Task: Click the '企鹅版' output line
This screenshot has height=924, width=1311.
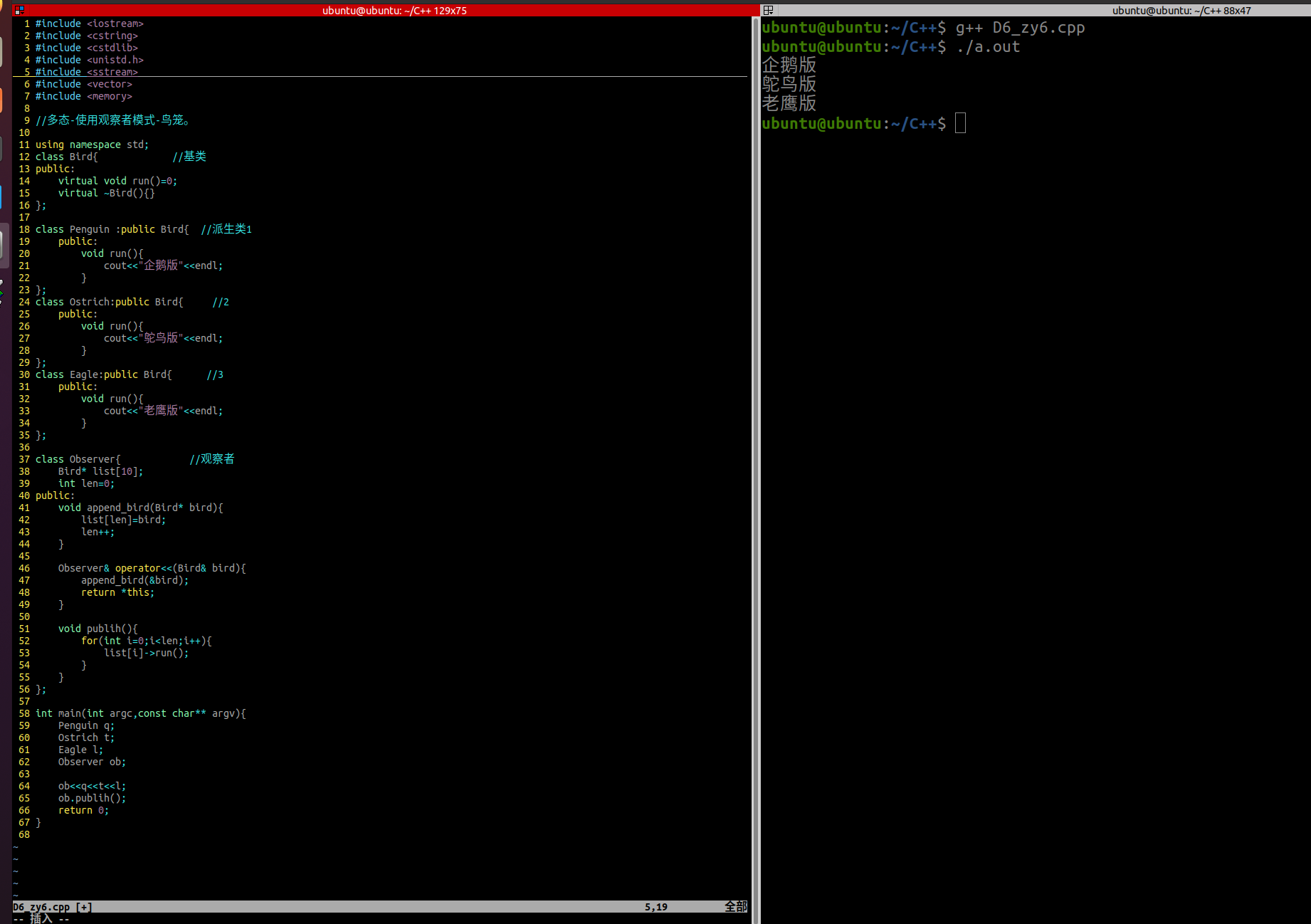Action: (789, 65)
